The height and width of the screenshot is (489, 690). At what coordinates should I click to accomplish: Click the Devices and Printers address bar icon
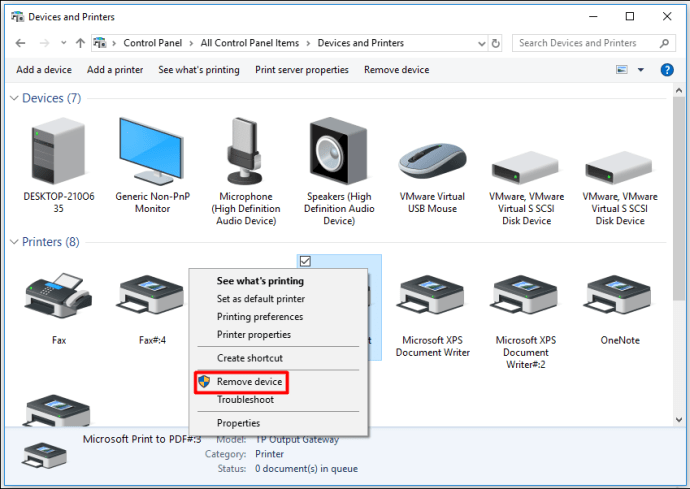(100, 43)
